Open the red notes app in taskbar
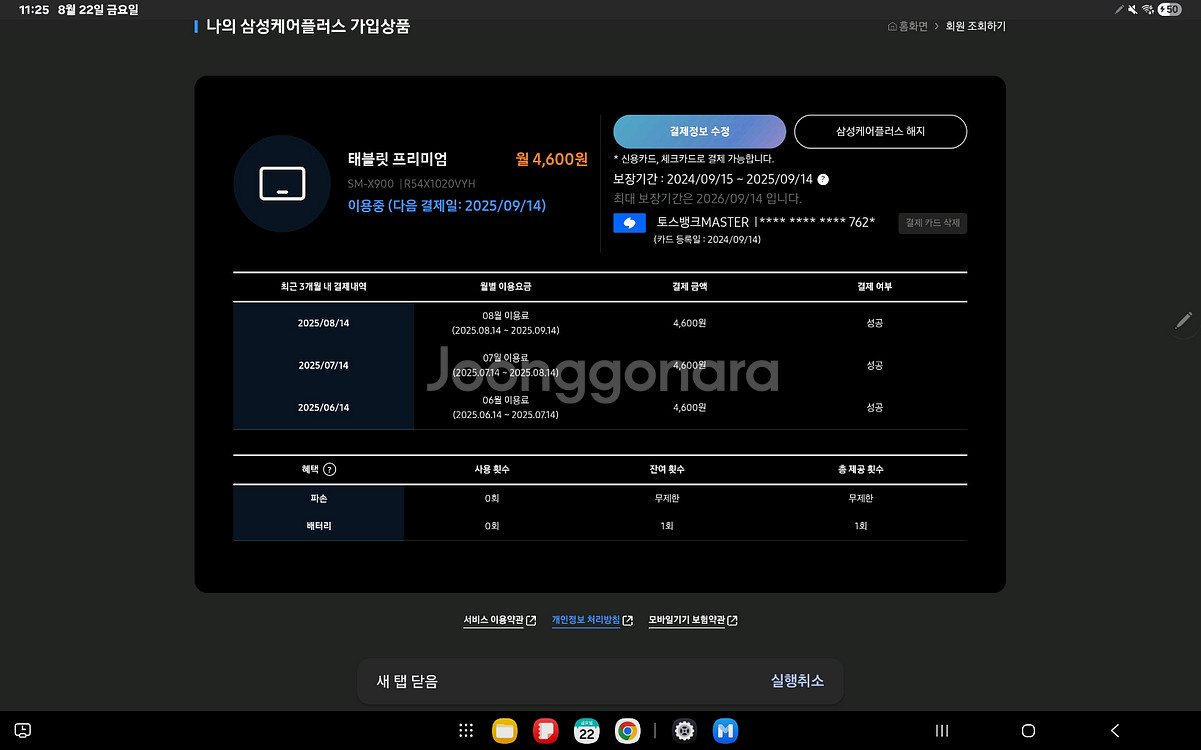This screenshot has height=750, width=1201. (x=545, y=731)
